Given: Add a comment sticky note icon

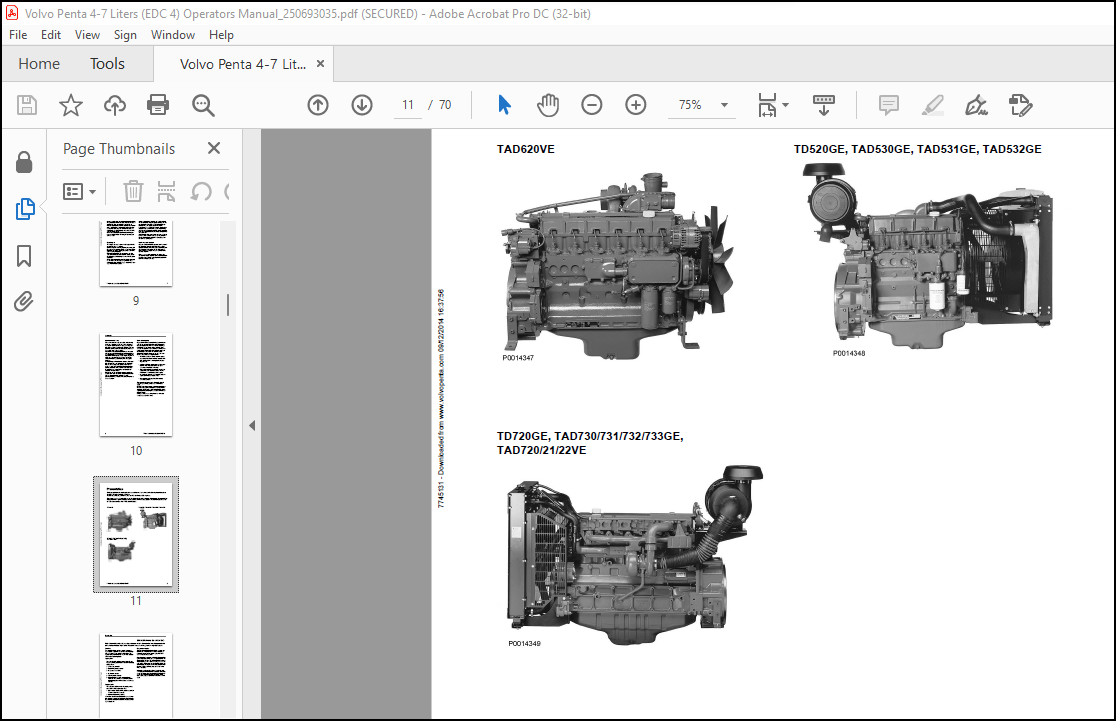Looking at the screenshot, I should [889, 105].
